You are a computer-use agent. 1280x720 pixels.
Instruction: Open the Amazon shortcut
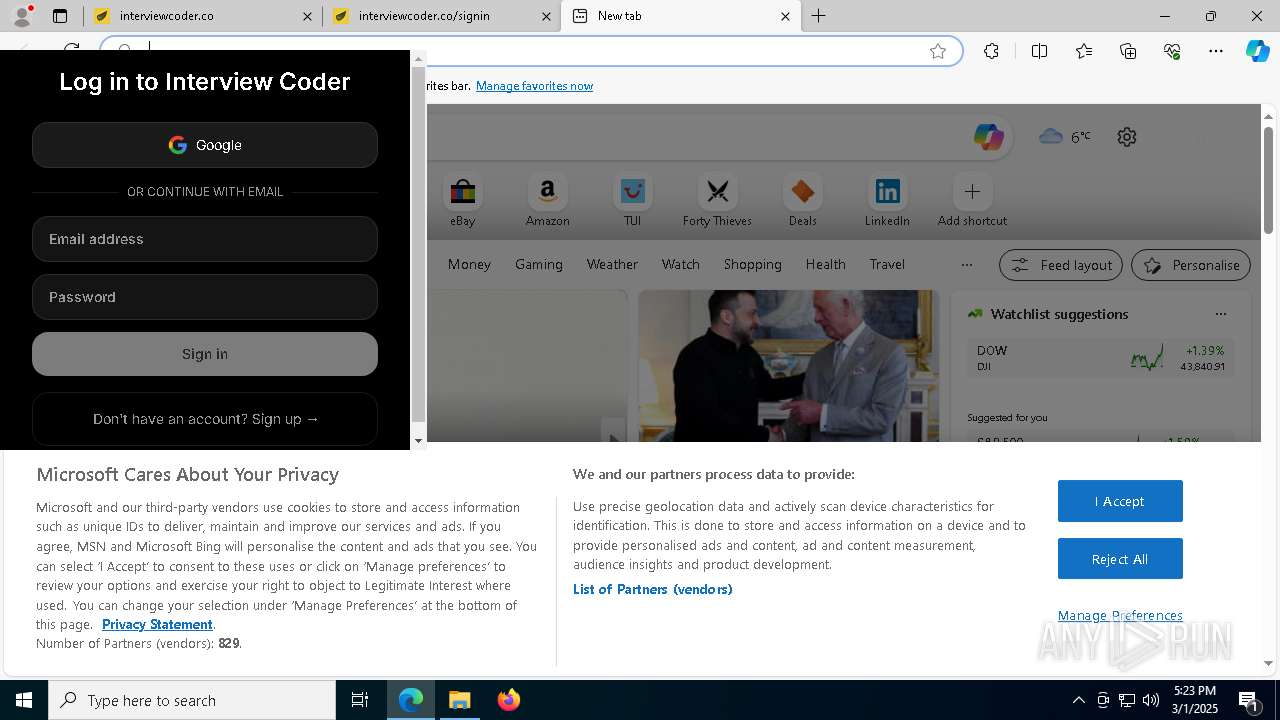point(547,200)
